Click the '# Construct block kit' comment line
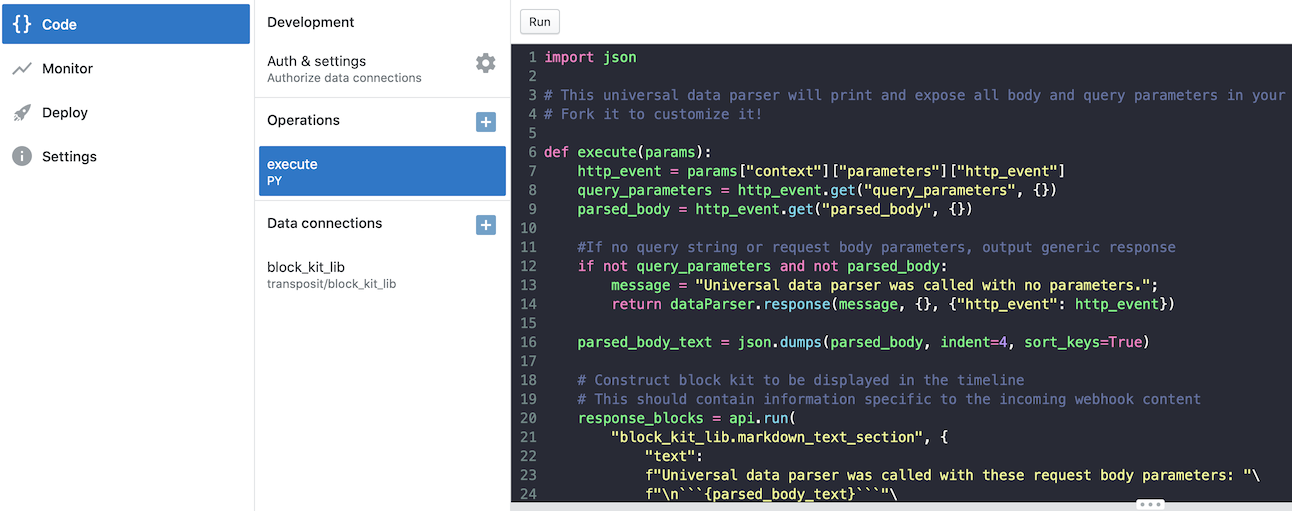 (x=801, y=380)
